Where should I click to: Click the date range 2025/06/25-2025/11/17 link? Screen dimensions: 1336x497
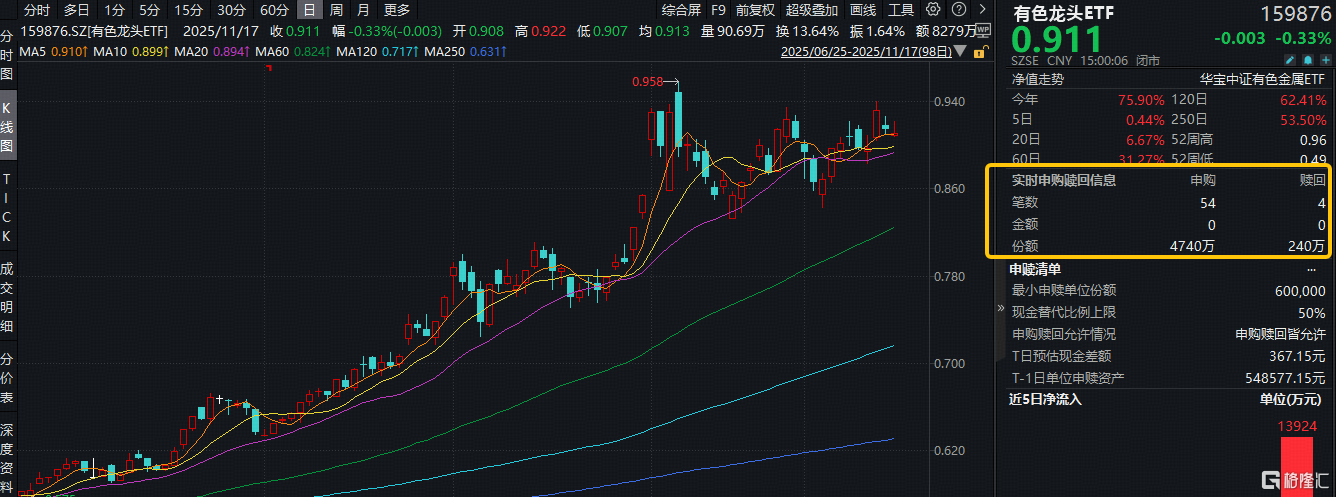[x=867, y=50]
